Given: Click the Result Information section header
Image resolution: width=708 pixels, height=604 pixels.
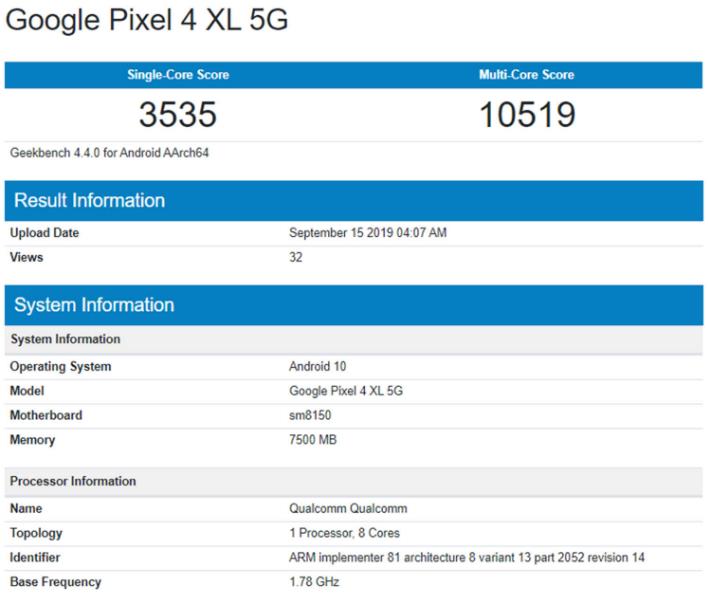Looking at the screenshot, I should (x=90, y=200).
